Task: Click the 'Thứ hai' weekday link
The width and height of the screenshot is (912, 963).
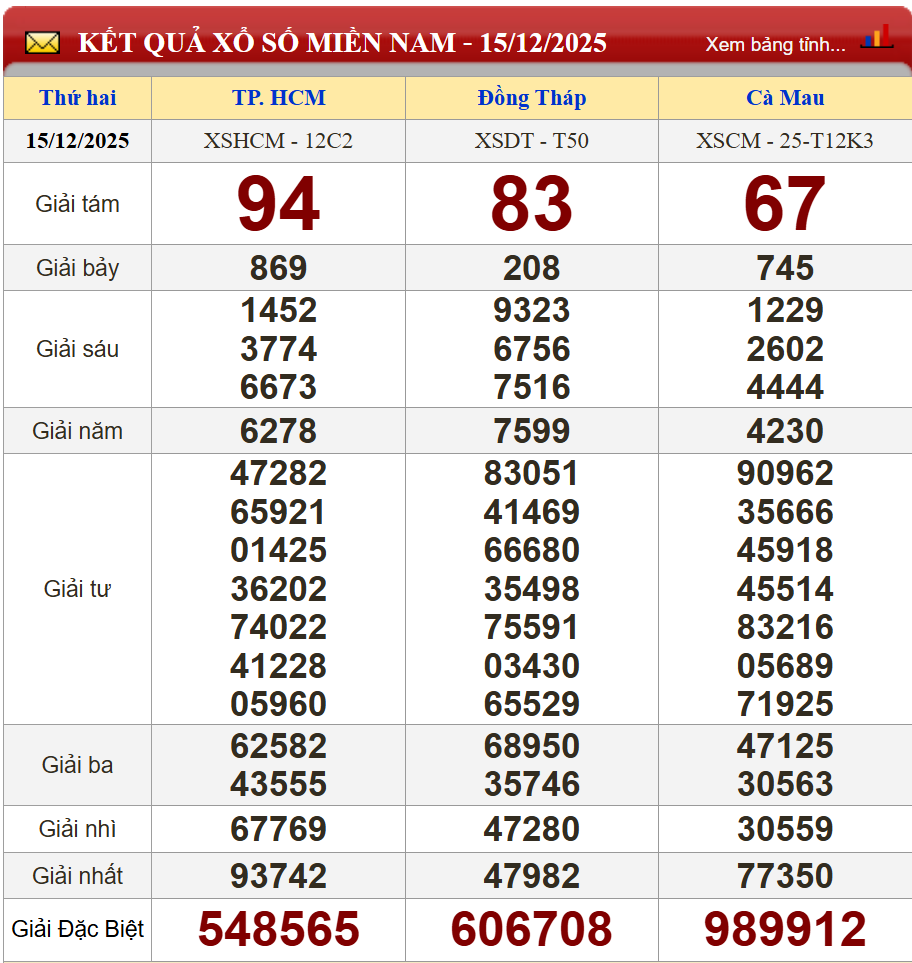Action: (x=78, y=98)
